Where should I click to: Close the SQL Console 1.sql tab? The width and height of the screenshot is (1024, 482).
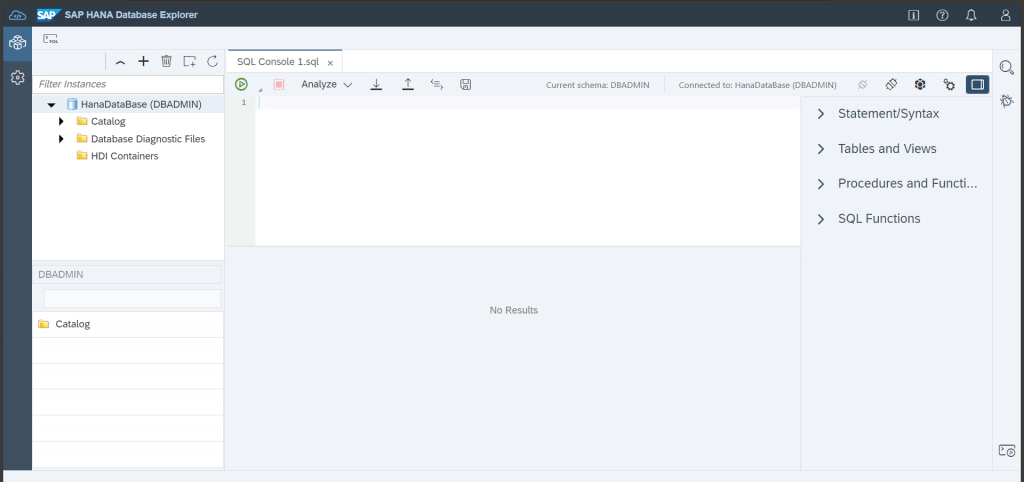pyautogui.click(x=330, y=63)
